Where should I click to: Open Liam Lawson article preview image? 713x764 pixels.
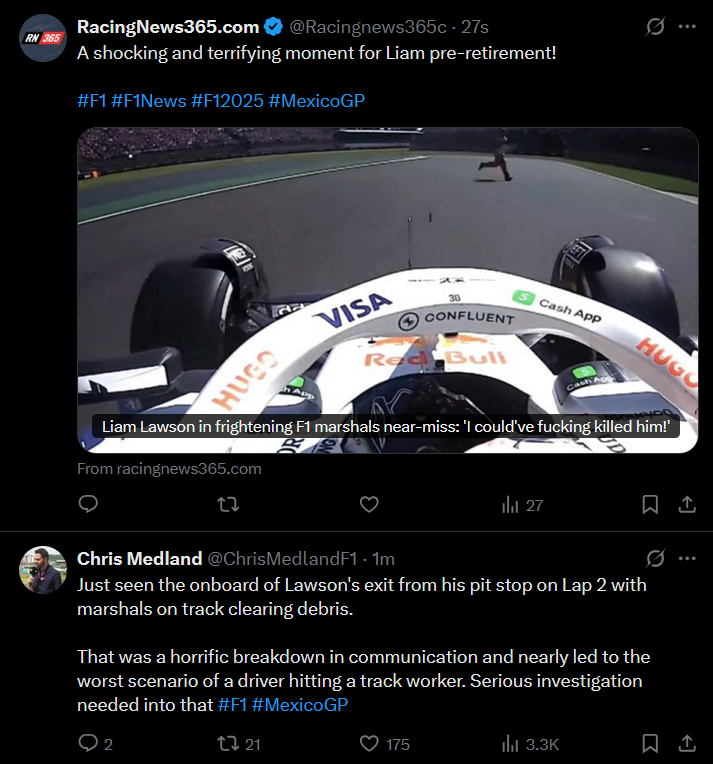click(387, 290)
